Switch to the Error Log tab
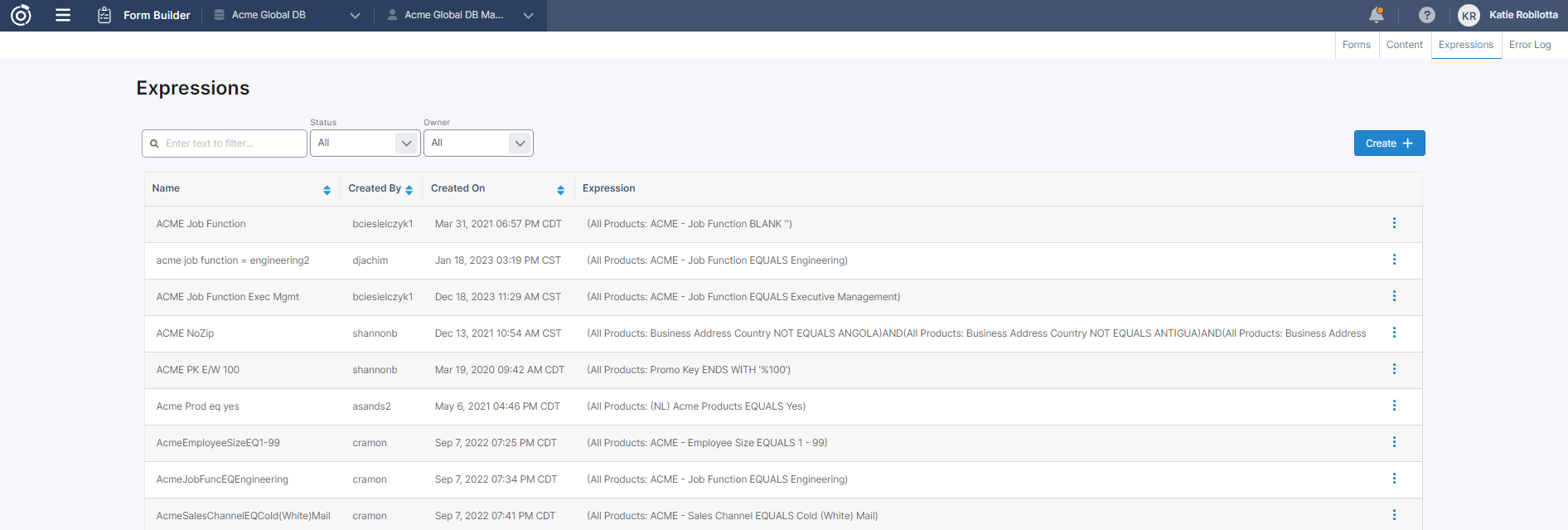Screen dimensions: 1568x530 click(1529, 45)
